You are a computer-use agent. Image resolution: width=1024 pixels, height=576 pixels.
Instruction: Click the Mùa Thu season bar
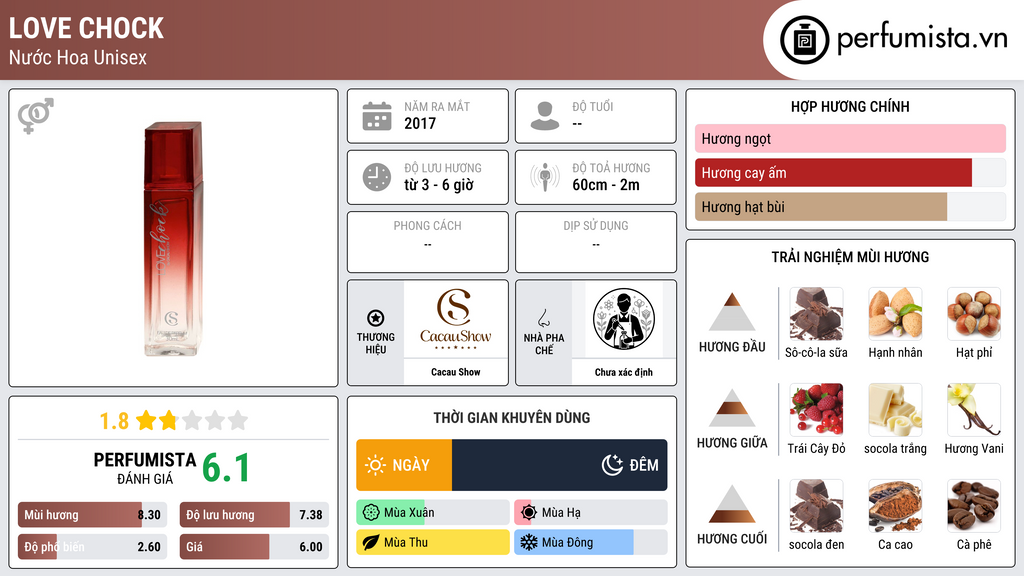[432, 542]
